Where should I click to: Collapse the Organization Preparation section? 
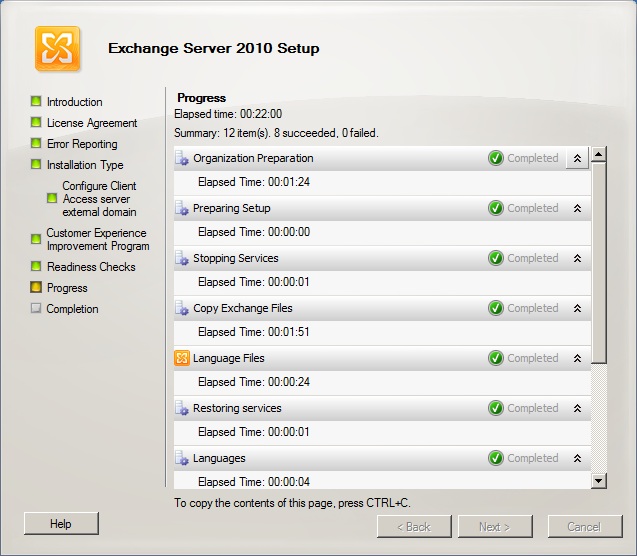pyautogui.click(x=577, y=158)
